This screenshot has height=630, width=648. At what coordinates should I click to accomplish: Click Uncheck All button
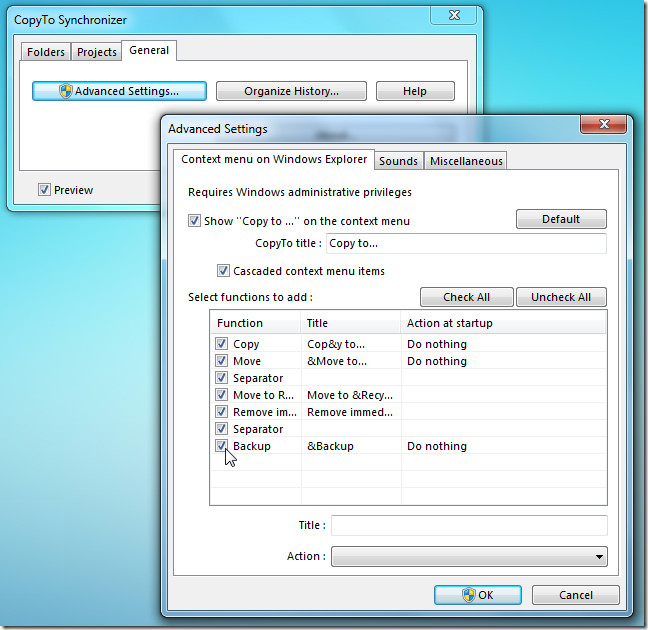click(x=561, y=297)
